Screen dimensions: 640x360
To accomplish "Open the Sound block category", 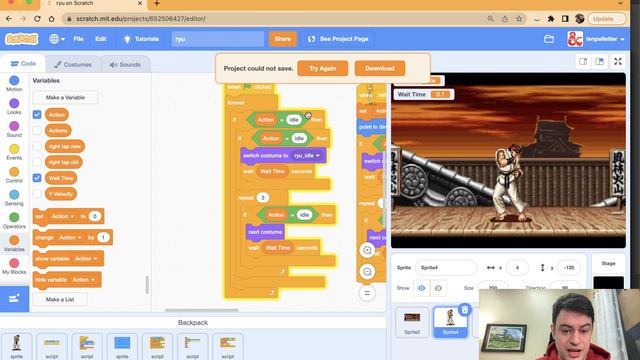I will [14, 129].
